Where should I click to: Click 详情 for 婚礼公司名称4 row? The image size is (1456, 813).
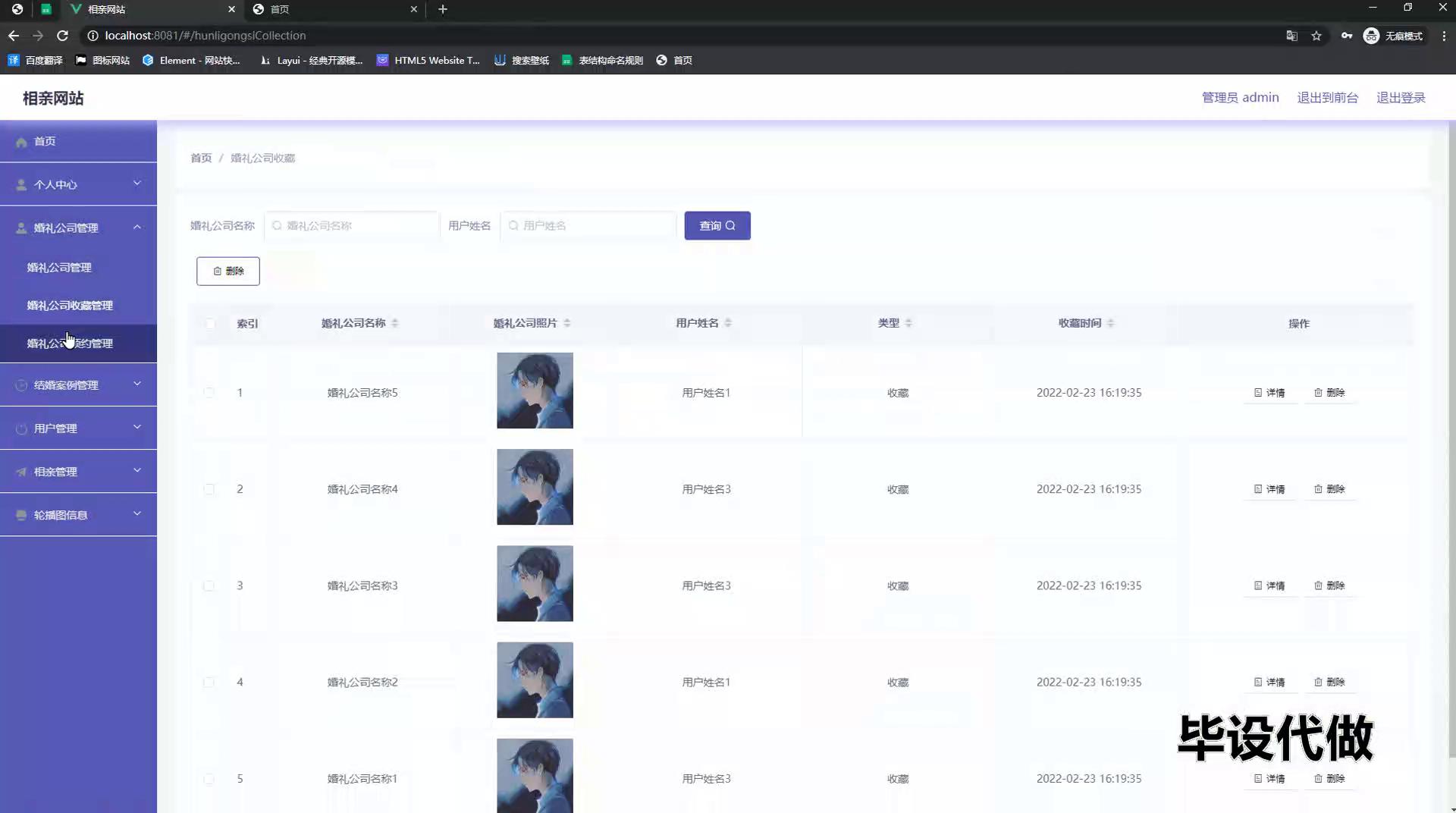[1269, 489]
